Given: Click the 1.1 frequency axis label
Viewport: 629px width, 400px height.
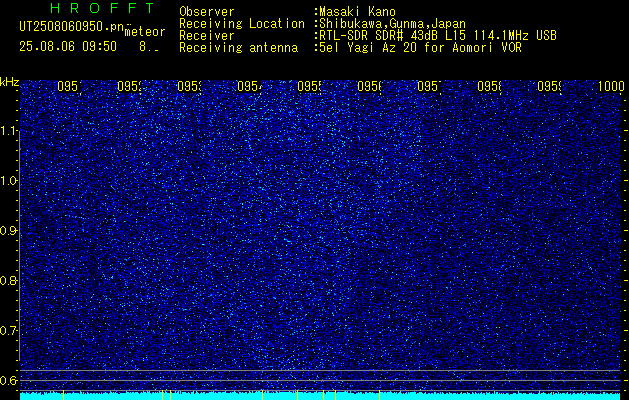Looking at the screenshot, I should pos(8,131).
